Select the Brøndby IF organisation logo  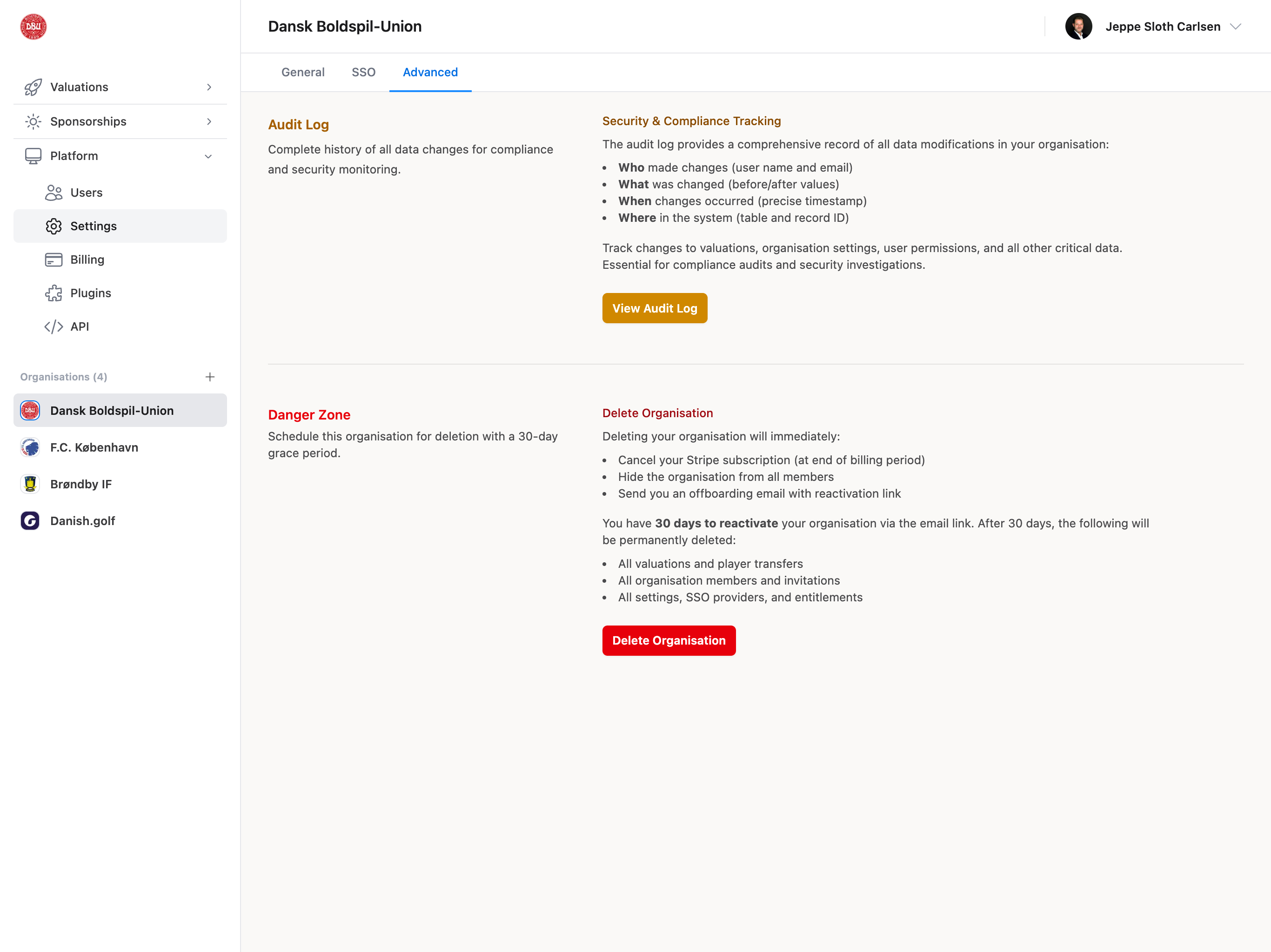(x=30, y=484)
